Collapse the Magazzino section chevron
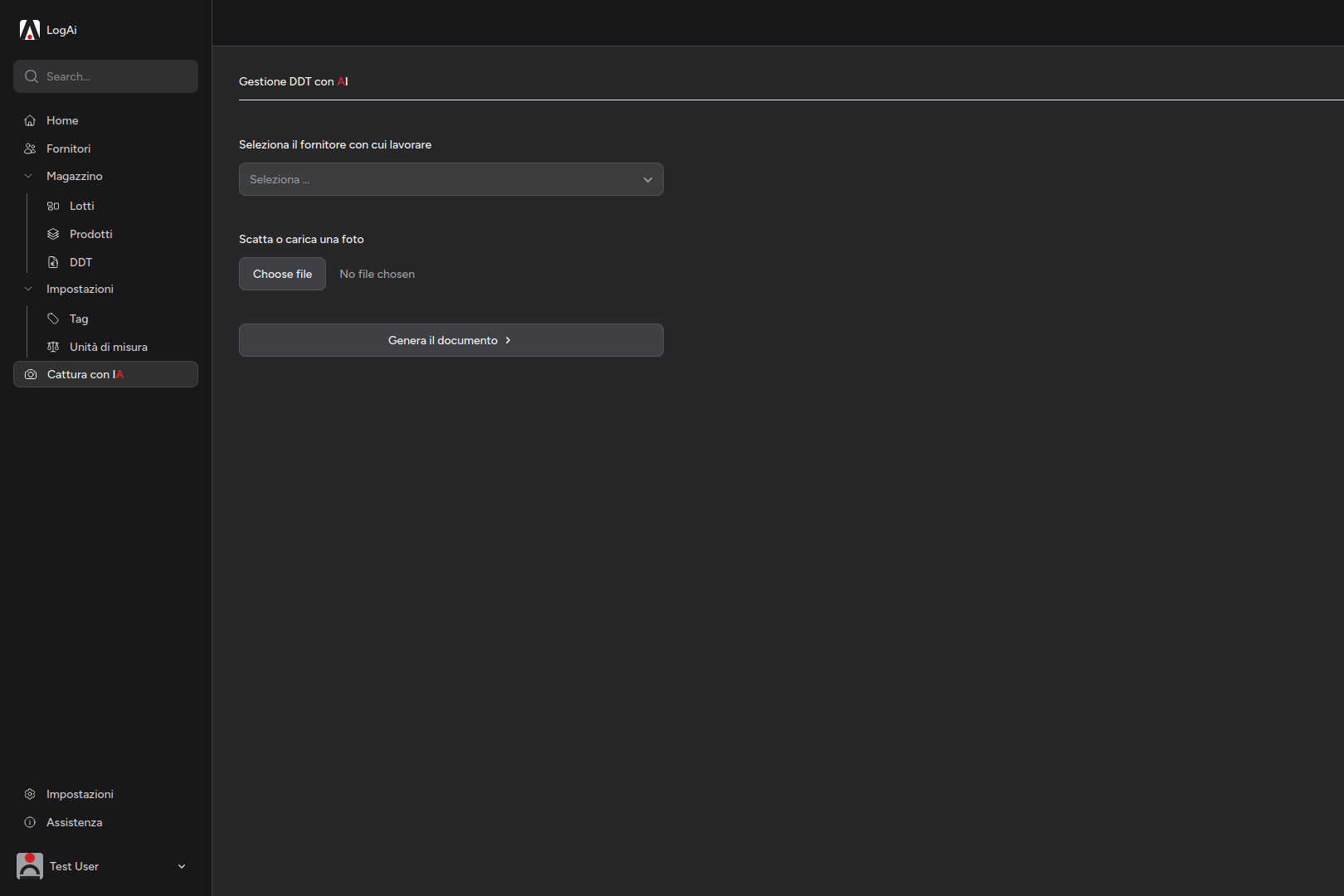1344x896 pixels. (x=28, y=176)
